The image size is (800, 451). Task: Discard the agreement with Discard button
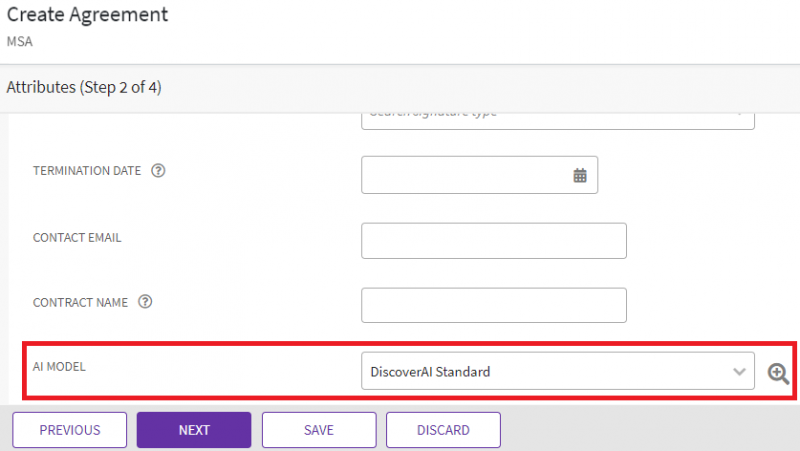(443, 430)
